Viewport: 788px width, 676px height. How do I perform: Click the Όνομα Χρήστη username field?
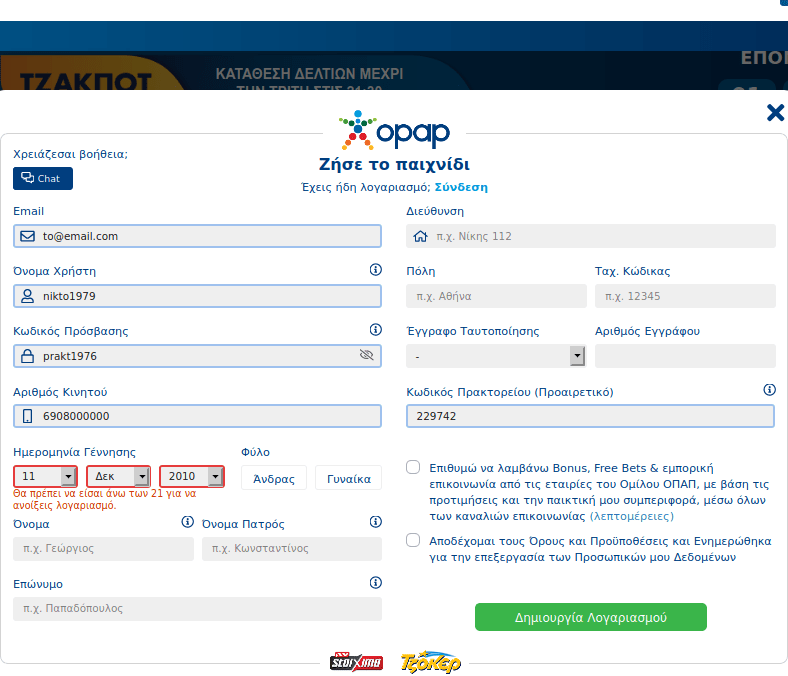(x=197, y=296)
